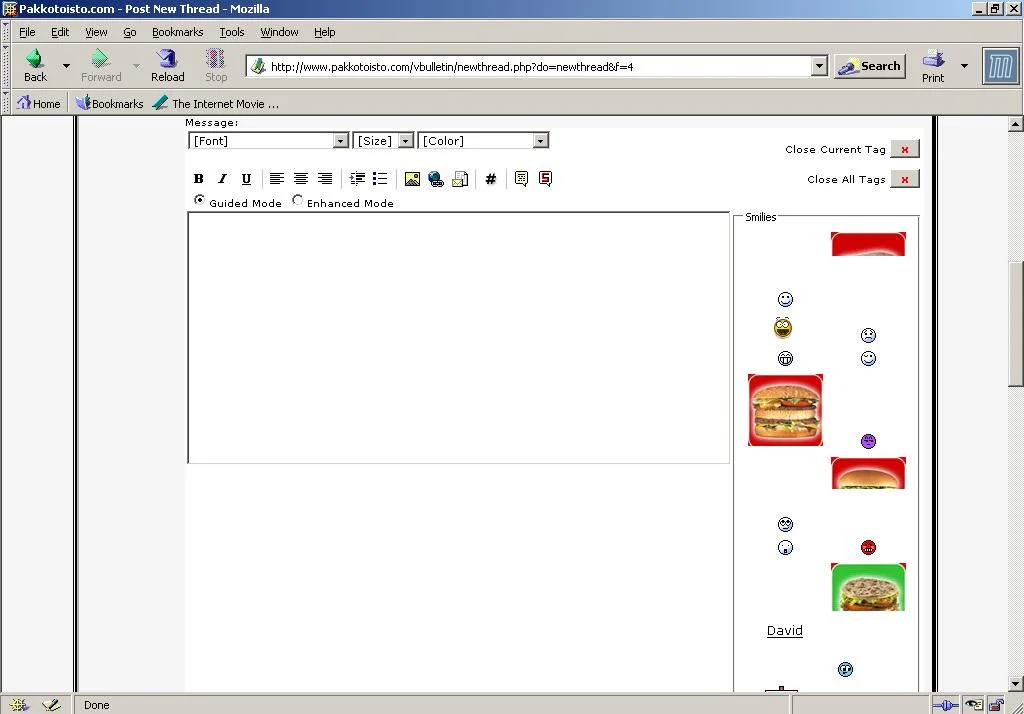The width and height of the screenshot is (1024, 714).
Task: Open the Bookmarks menu
Action: pos(177,32)
